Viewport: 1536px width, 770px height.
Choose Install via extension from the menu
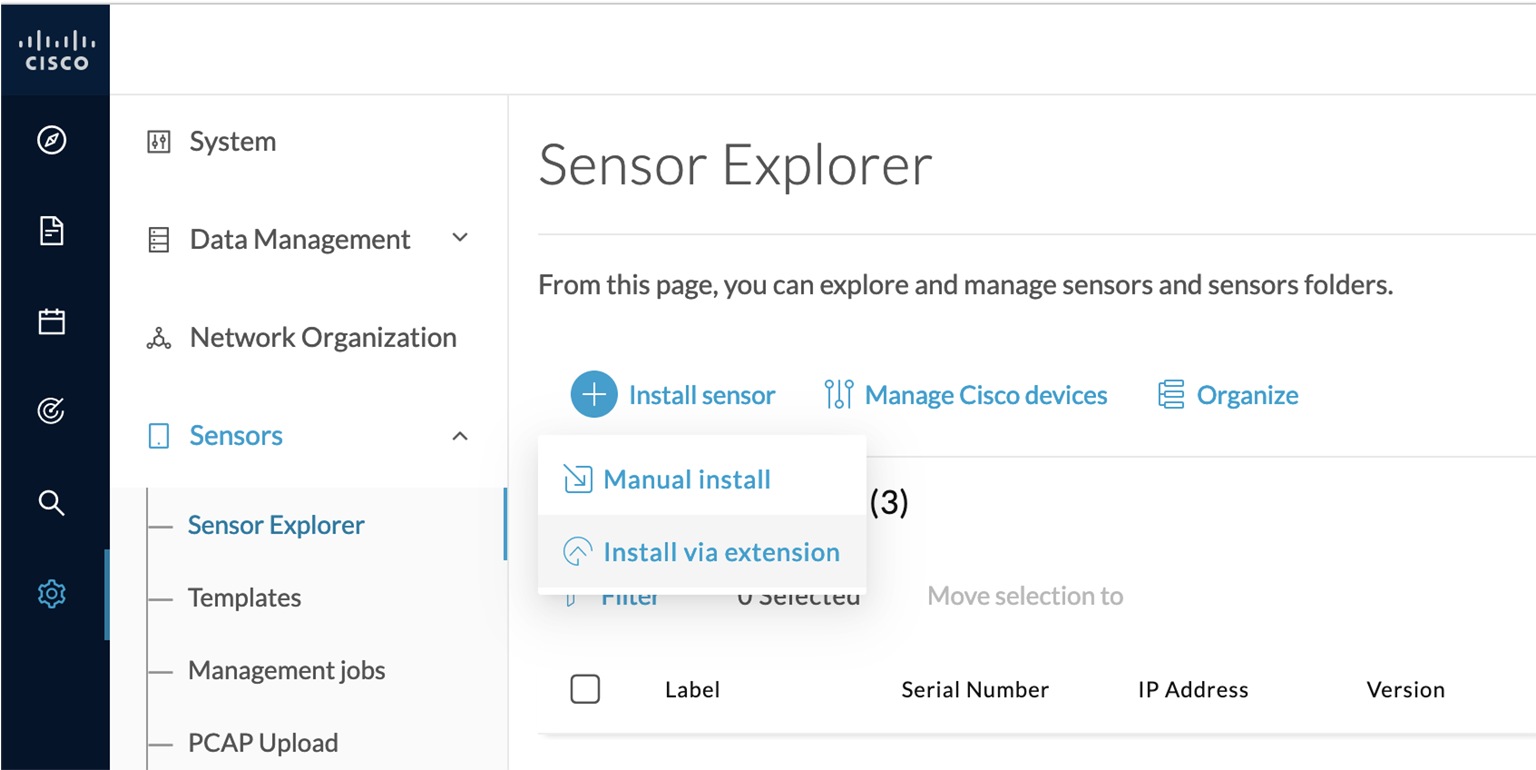coord(720,551)
